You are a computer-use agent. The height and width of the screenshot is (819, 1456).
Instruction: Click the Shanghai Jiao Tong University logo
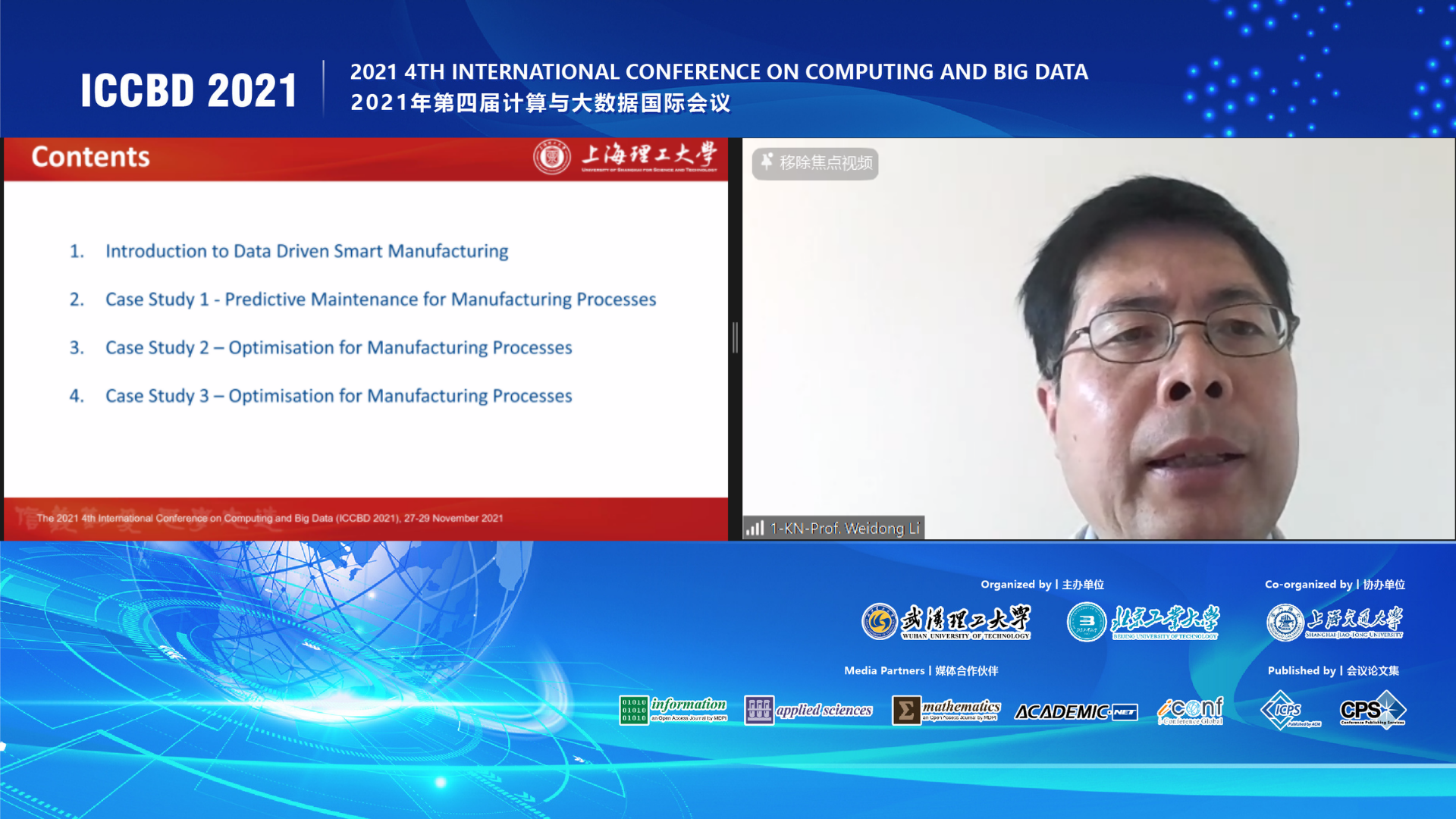[x=1335, y=622]
